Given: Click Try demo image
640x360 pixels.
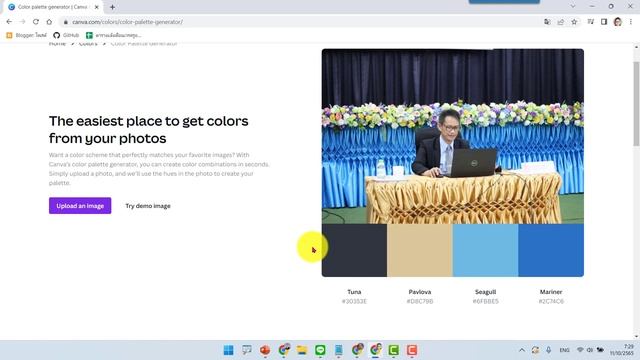Looking at the screenshot, I should click(148, 206).
